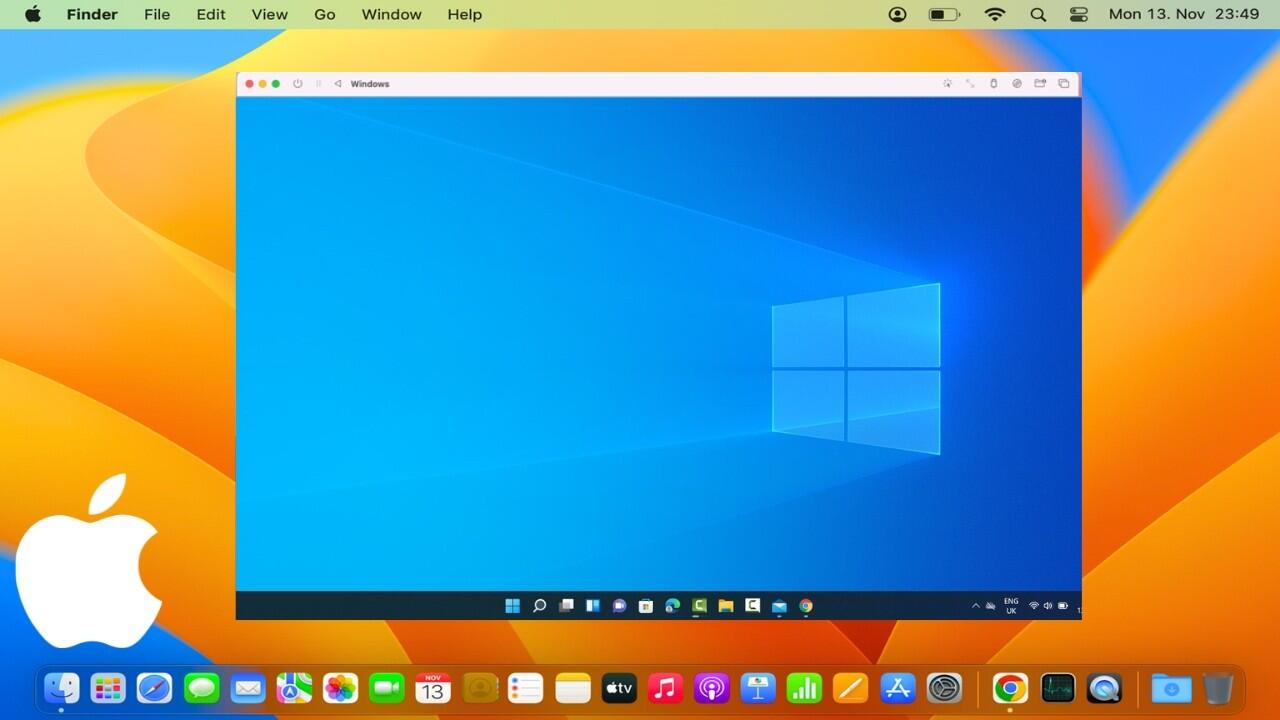Open macOS Control Center from the menu bar
1280x720 pixels.
[1078, 15]
